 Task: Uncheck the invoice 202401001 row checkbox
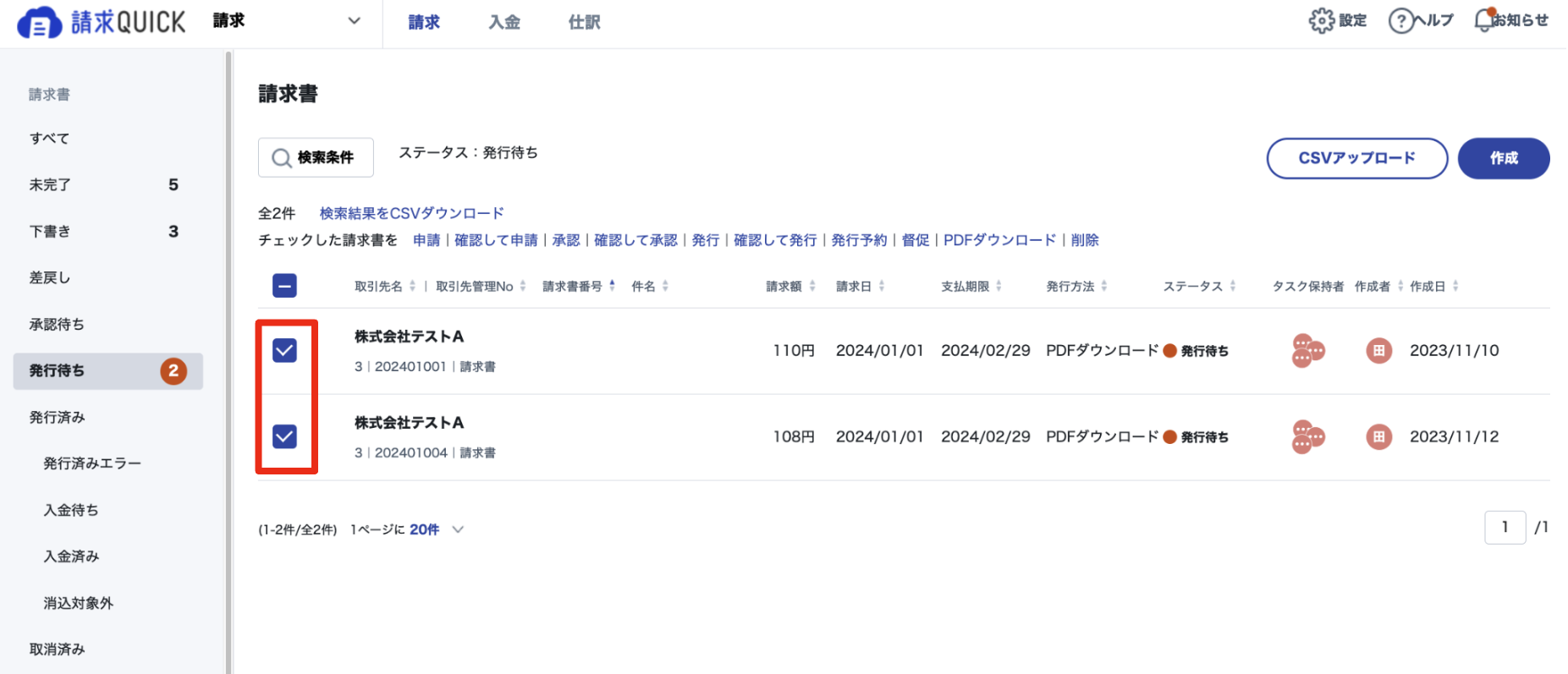pos(284,350)
